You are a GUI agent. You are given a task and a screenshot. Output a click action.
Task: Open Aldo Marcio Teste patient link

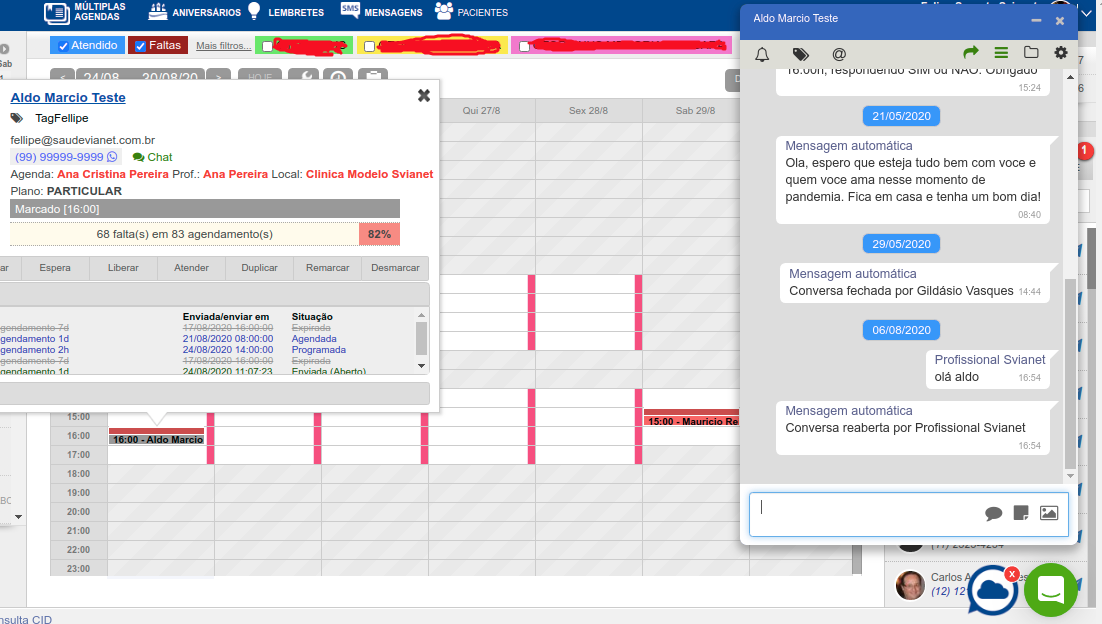coord(68,98)
